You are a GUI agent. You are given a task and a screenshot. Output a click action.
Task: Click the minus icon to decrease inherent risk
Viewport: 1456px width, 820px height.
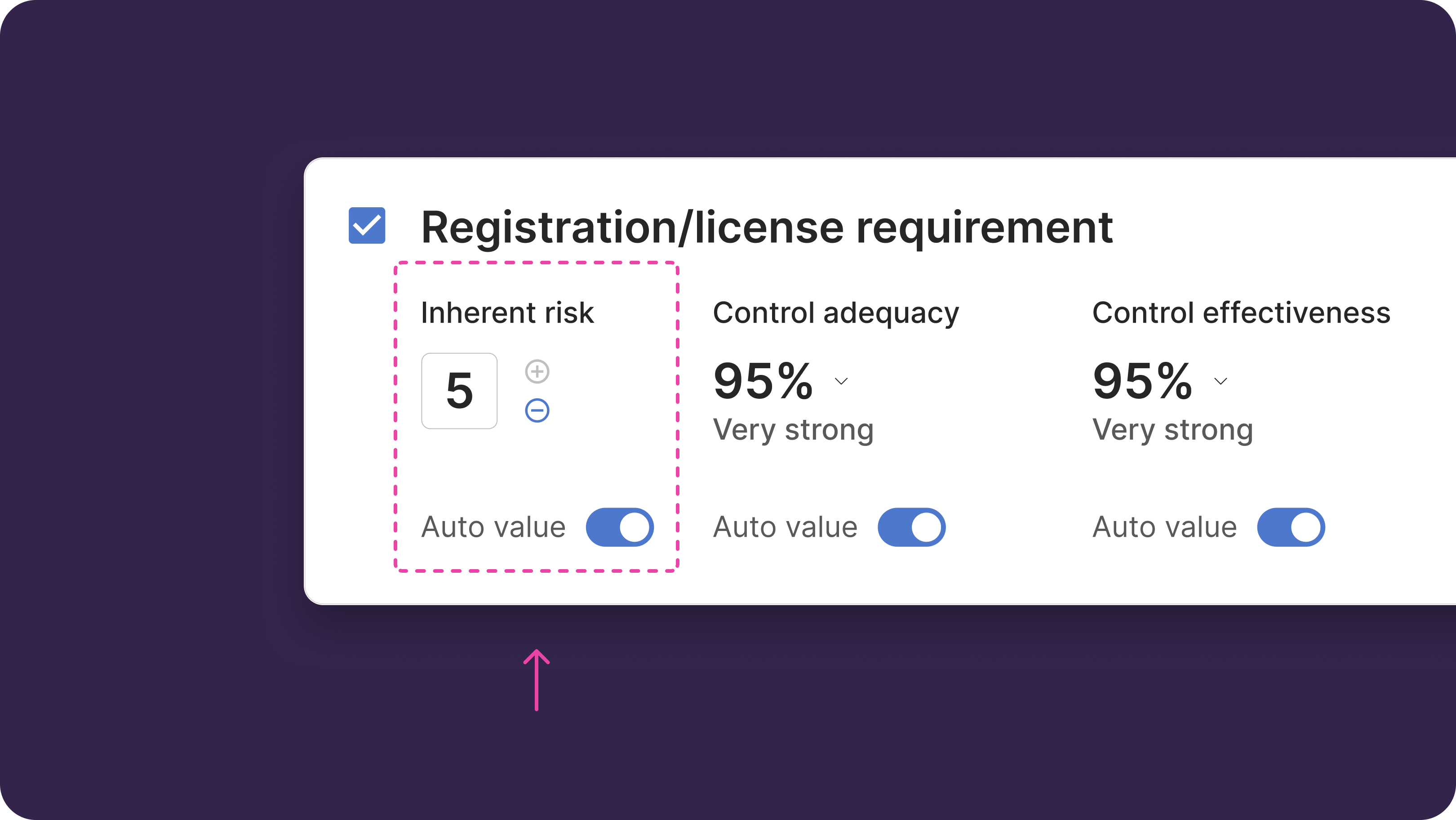pyautogui.click(x=537, y=410)
